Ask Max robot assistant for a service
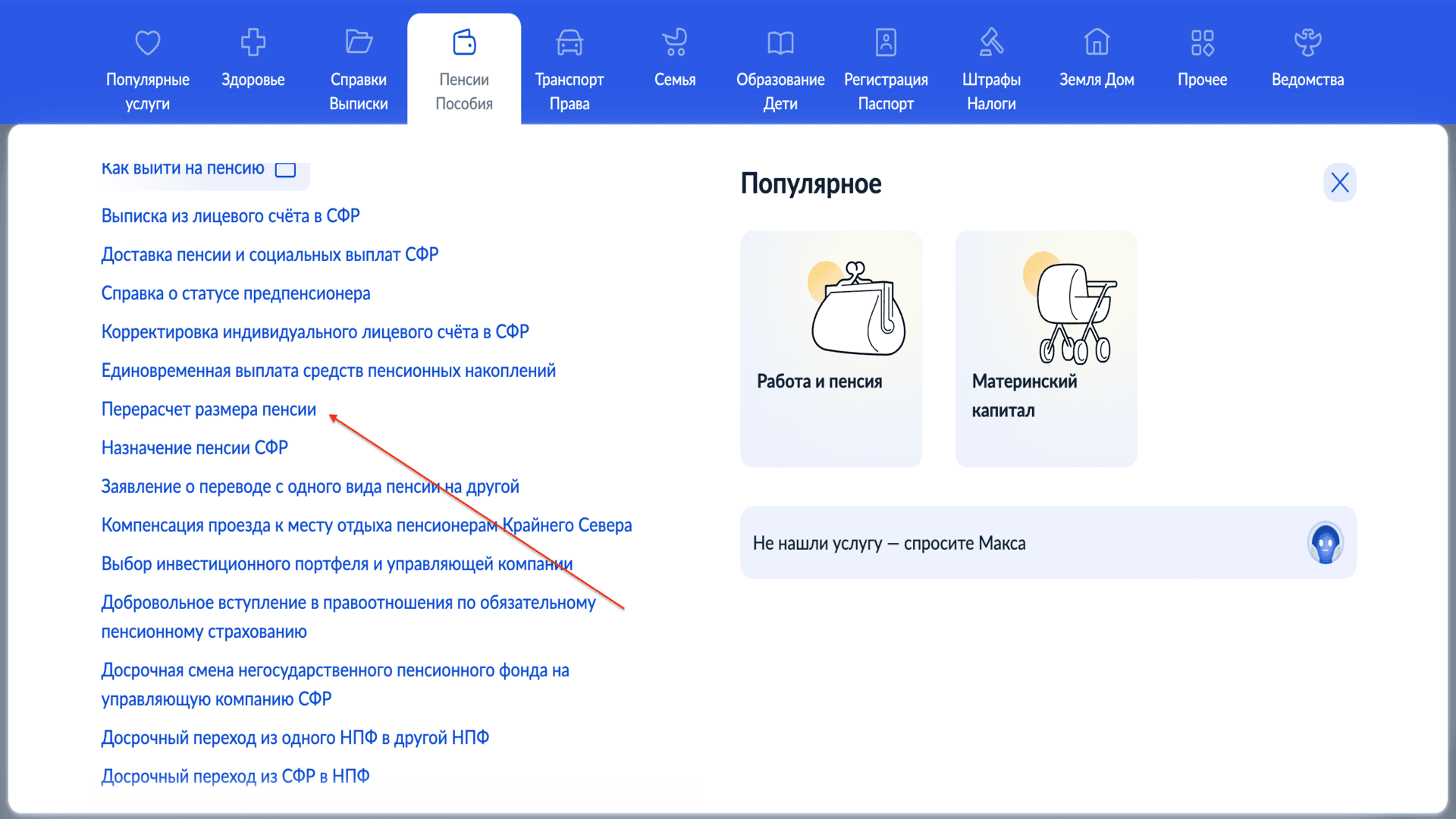 [x=1324, y=544]
